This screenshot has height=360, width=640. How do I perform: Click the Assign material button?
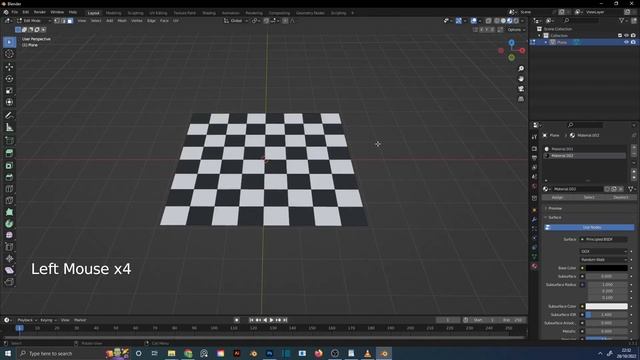[557, 198]
